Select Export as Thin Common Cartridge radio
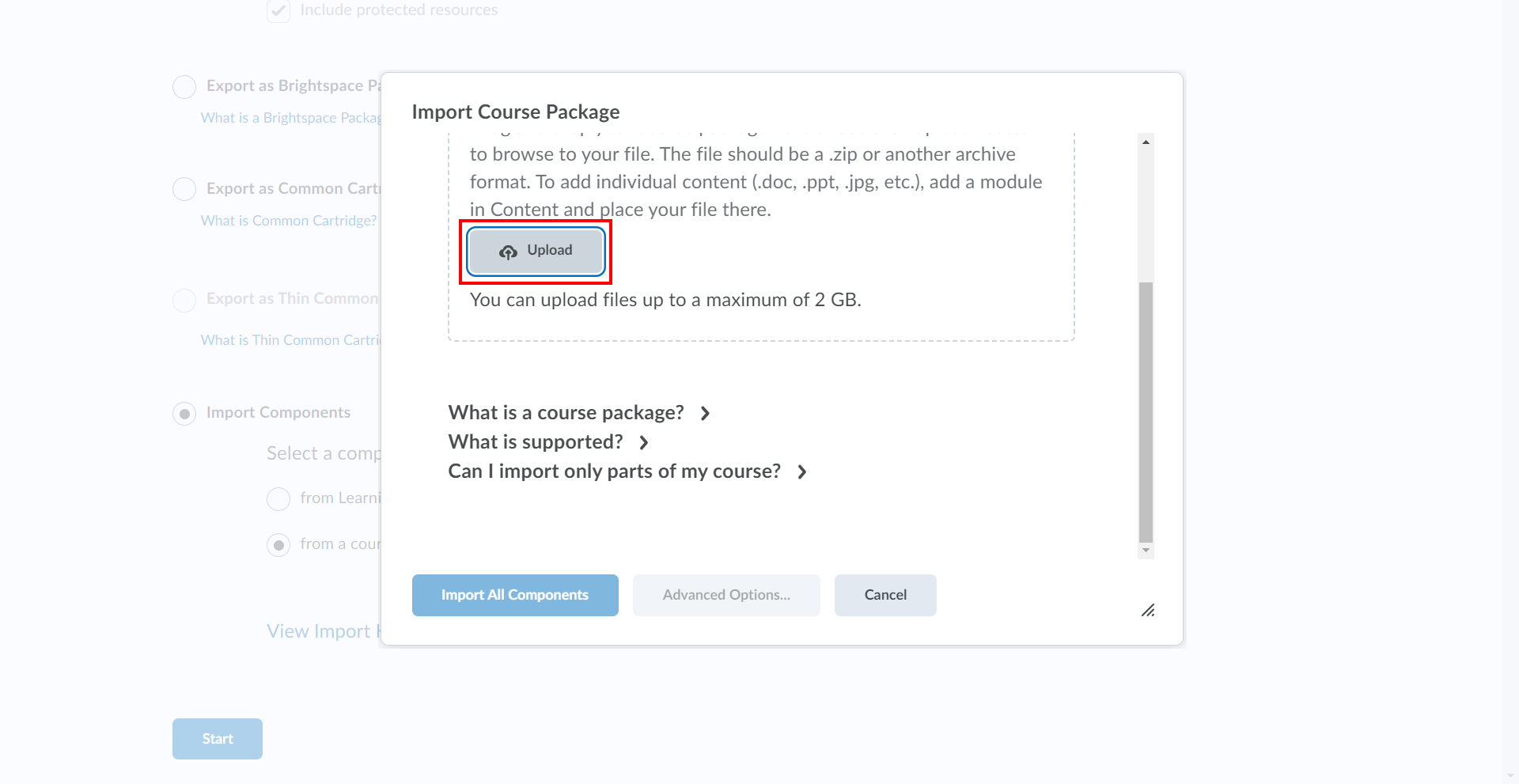The width and height of the screenshot is (1519, 784). 184,300
